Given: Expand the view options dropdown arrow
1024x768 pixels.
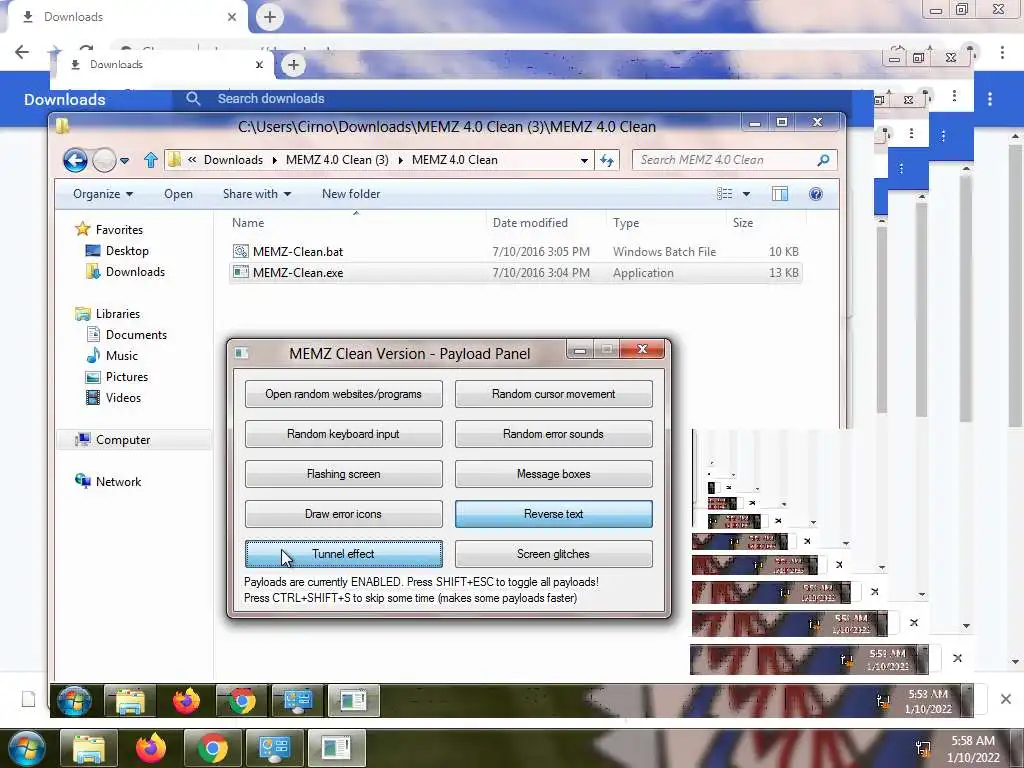Looking at the screenshot, I should point(746,194).
